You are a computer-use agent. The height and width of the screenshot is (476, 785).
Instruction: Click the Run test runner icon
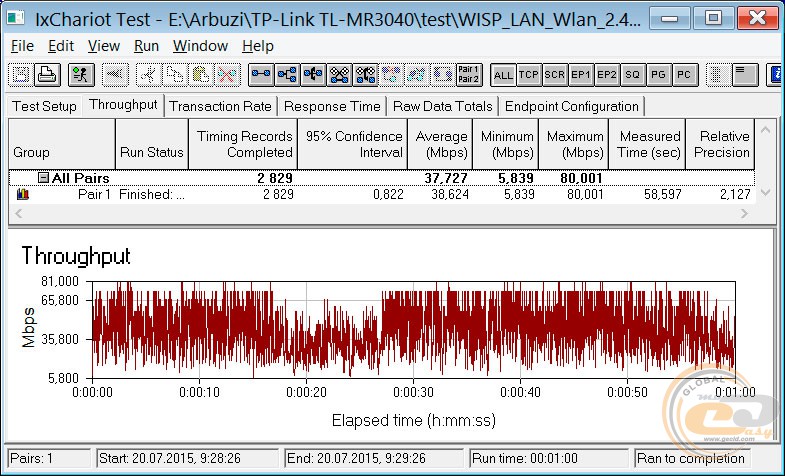point(81,75)
